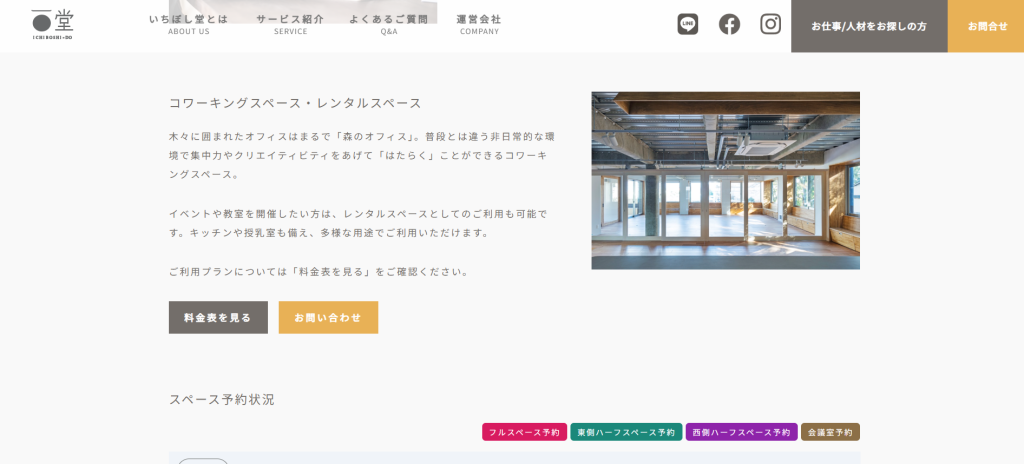Open the Facebook page icon
This screenshot has height=464, width=1024.
pos(729,24)
